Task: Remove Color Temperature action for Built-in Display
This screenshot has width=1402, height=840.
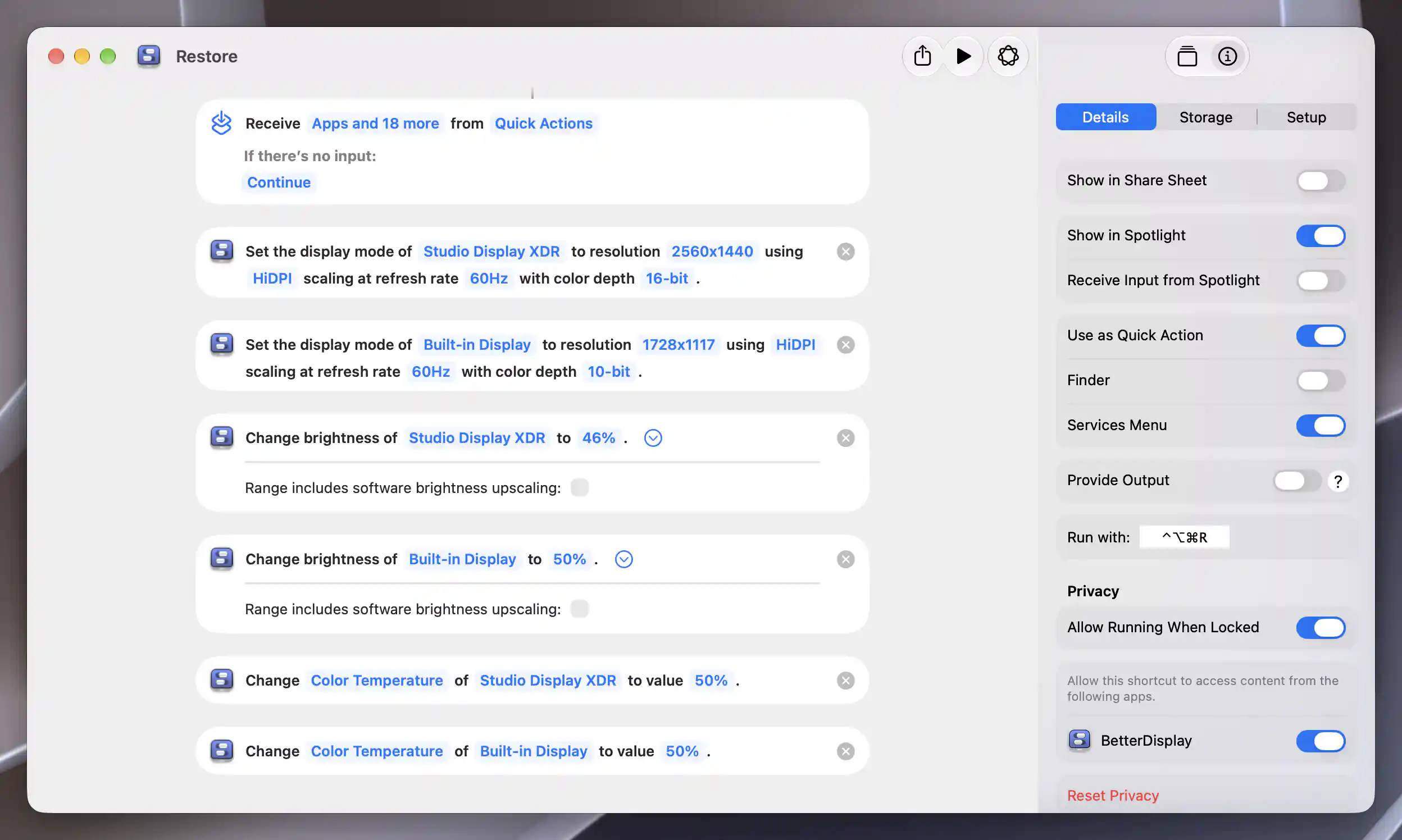Action: tap(845, 751)
